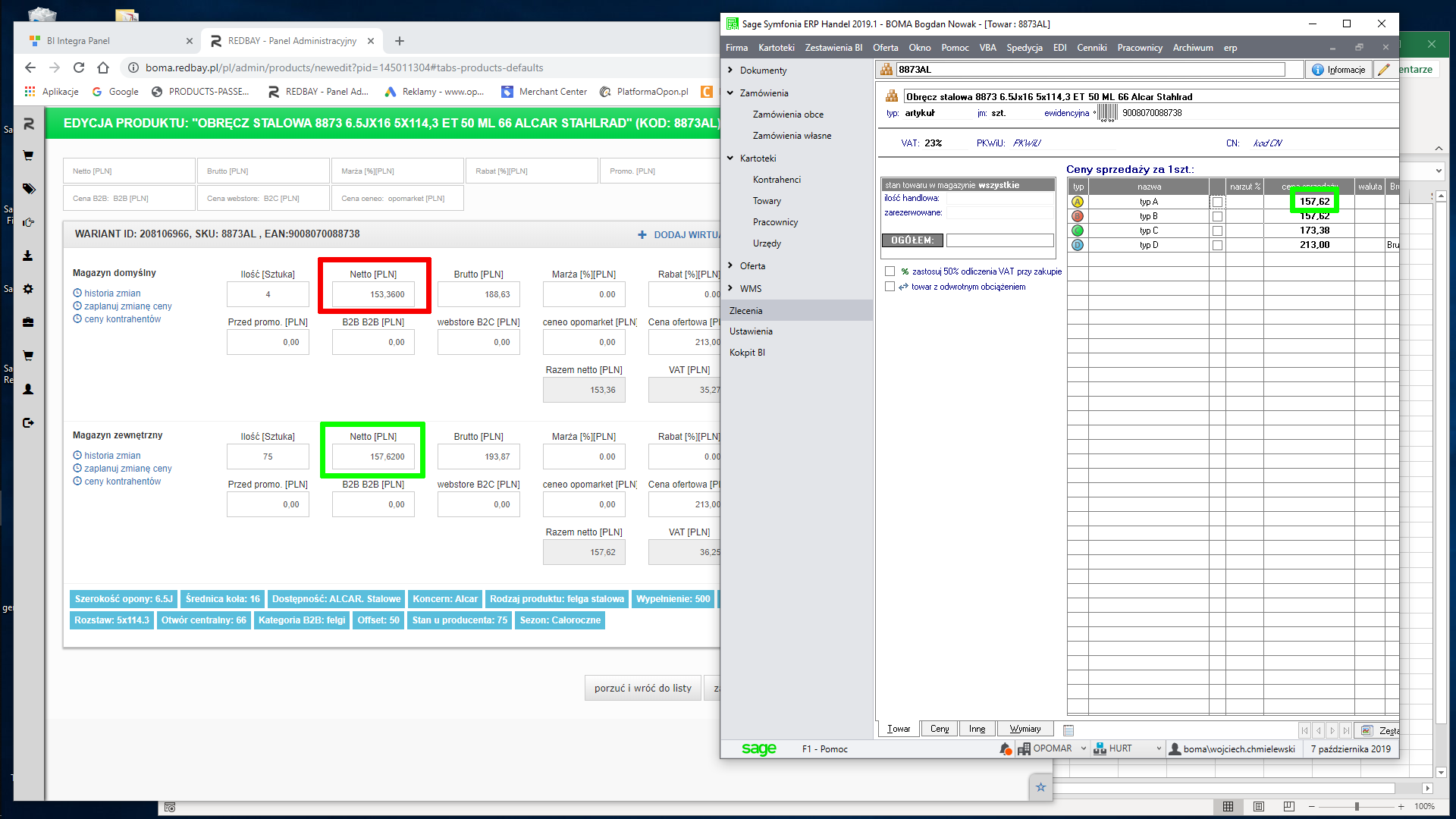Click the tags icon in REDBAY sidebar

pyautogui.click(x=29, y=189)
